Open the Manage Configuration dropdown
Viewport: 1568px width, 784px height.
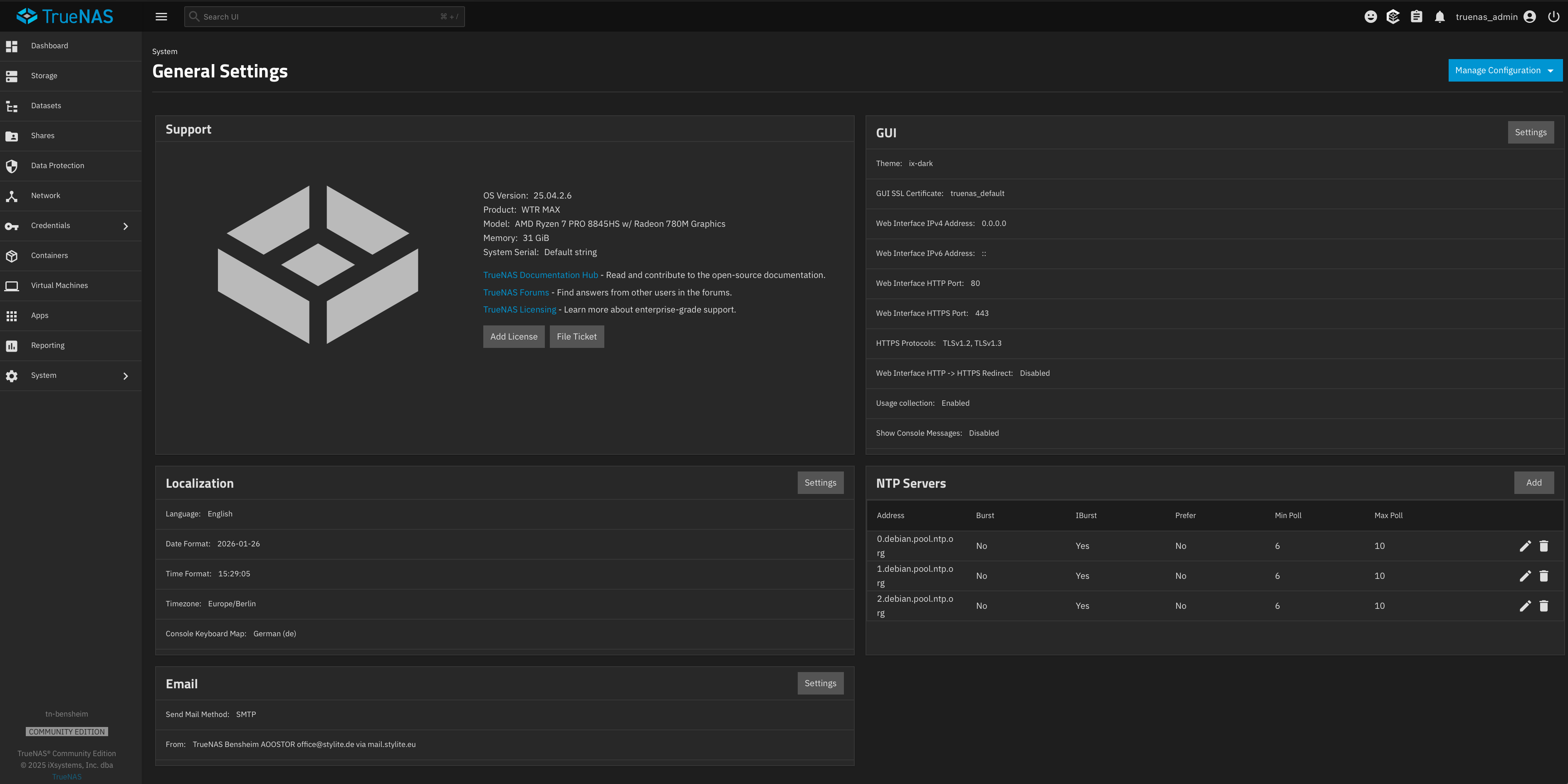point(1505,70)
